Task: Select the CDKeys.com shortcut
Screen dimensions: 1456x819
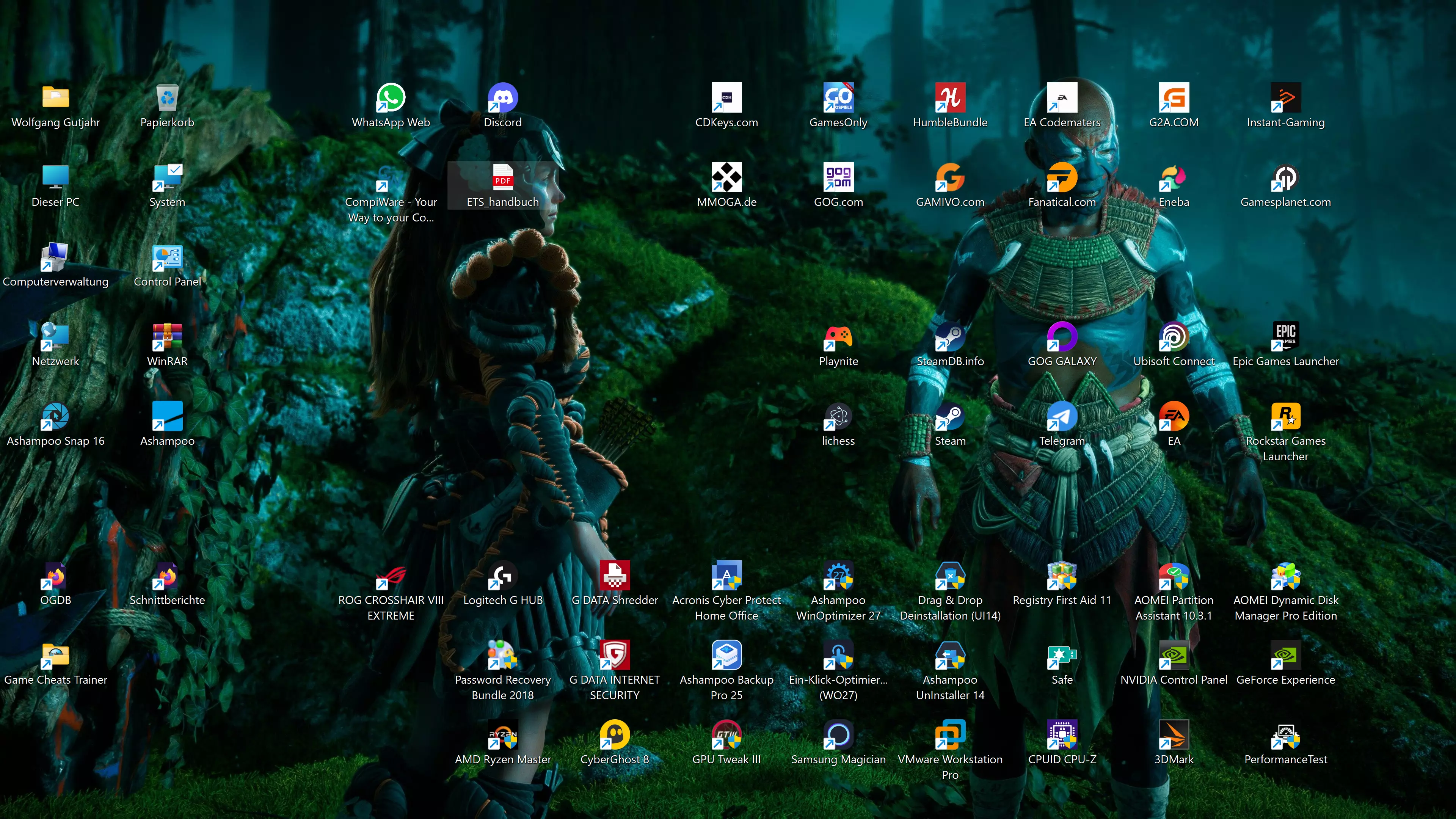Action: coord(726,98)
